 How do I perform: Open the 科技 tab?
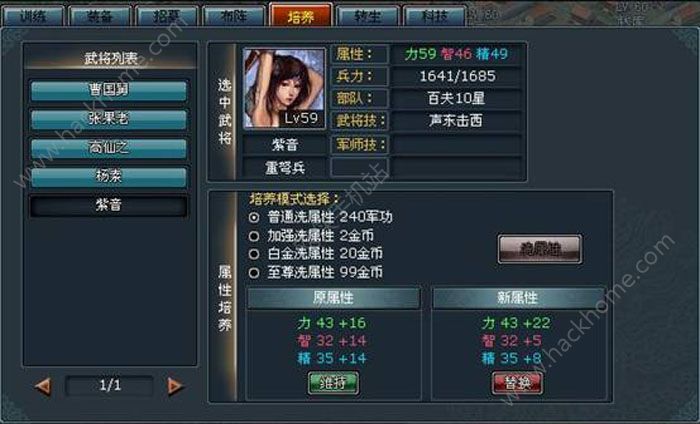coord(434,16)
